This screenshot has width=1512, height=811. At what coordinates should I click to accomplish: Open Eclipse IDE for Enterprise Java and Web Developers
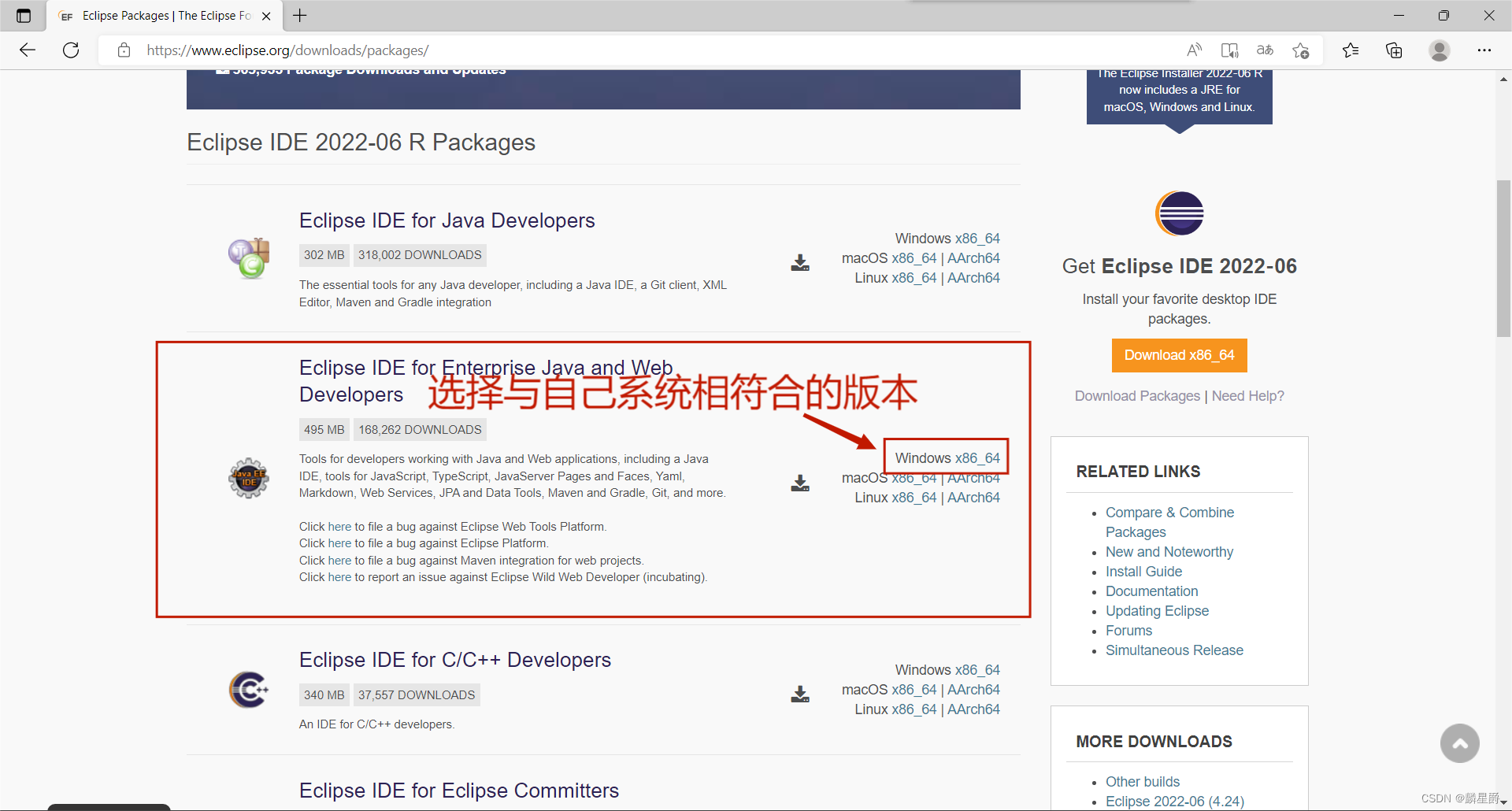(486, 381)
